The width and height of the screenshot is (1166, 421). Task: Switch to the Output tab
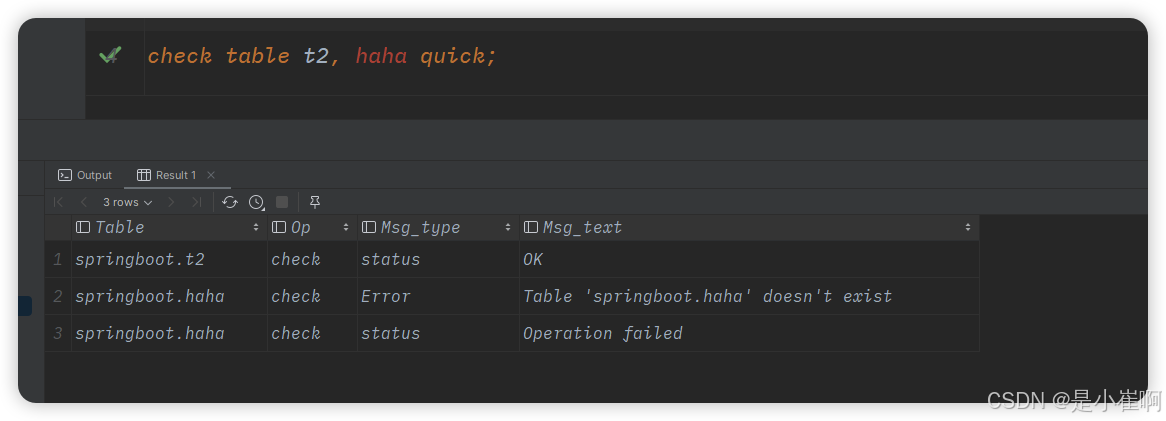click(85, 175)
